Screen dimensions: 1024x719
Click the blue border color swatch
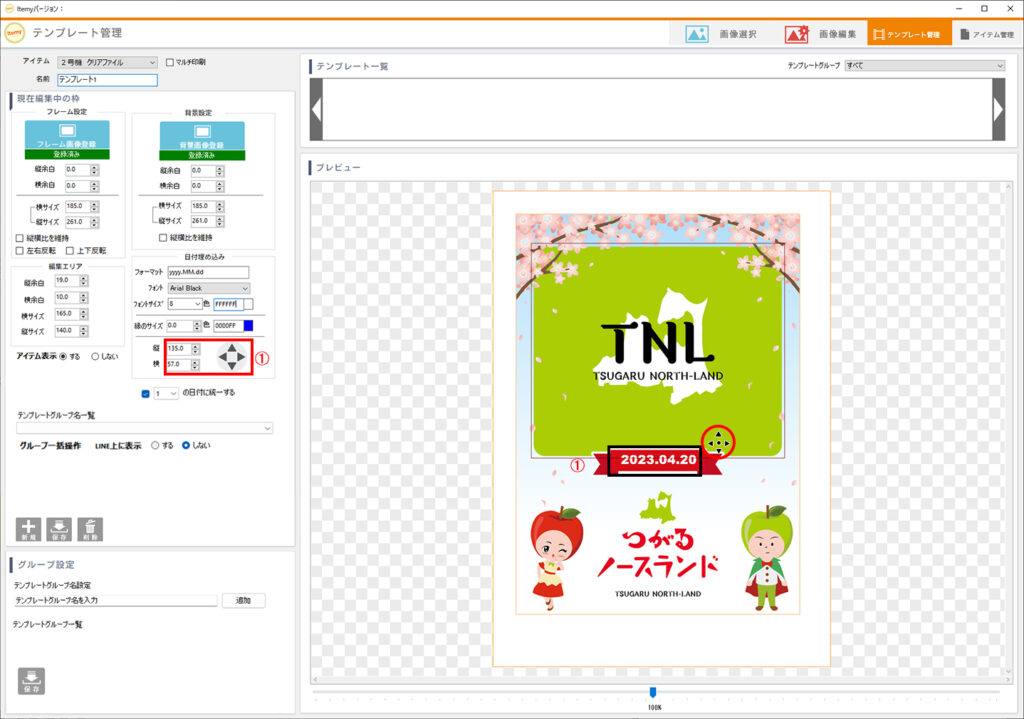[x=248, y=325]
